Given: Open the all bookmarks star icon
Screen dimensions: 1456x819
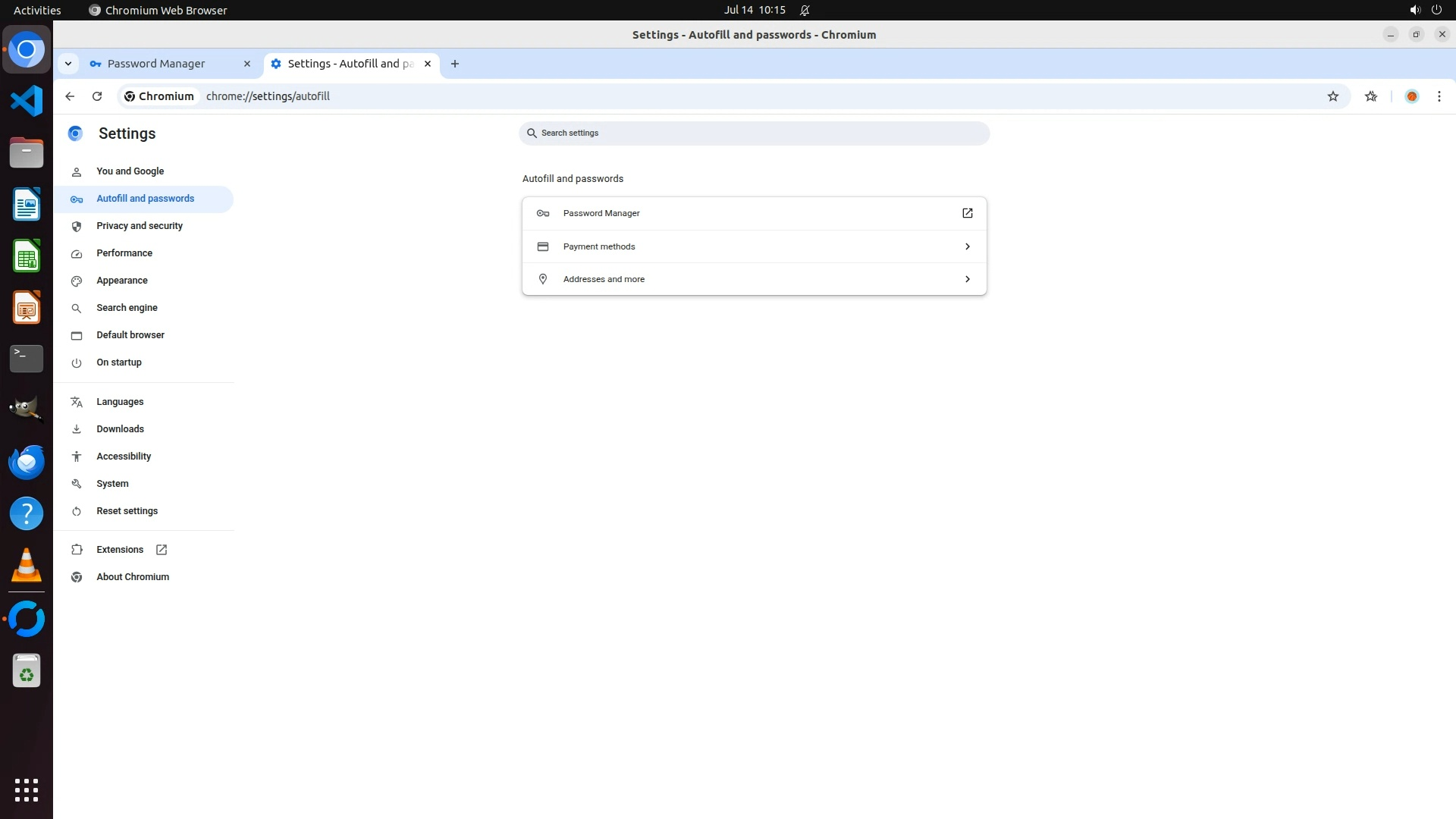Looking at the screenshot, I should [1370, 96].
